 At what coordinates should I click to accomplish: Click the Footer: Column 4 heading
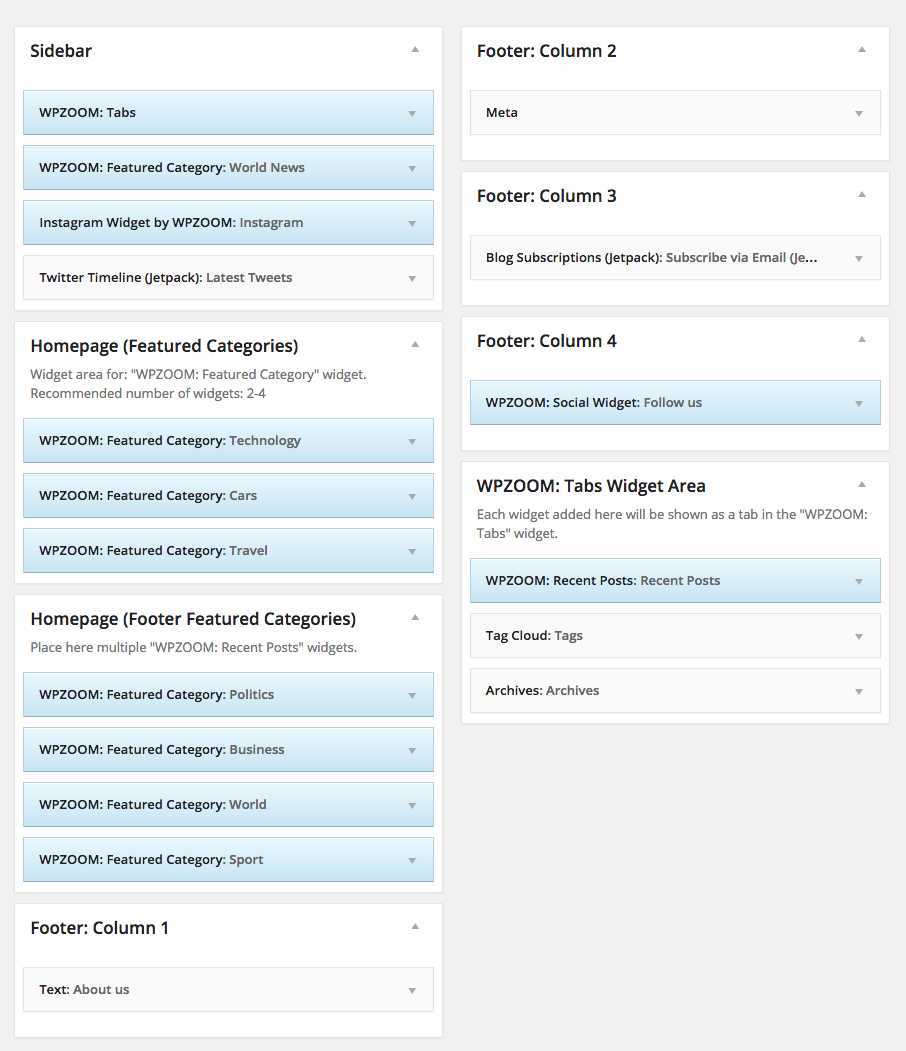click(x=546, y=341)
